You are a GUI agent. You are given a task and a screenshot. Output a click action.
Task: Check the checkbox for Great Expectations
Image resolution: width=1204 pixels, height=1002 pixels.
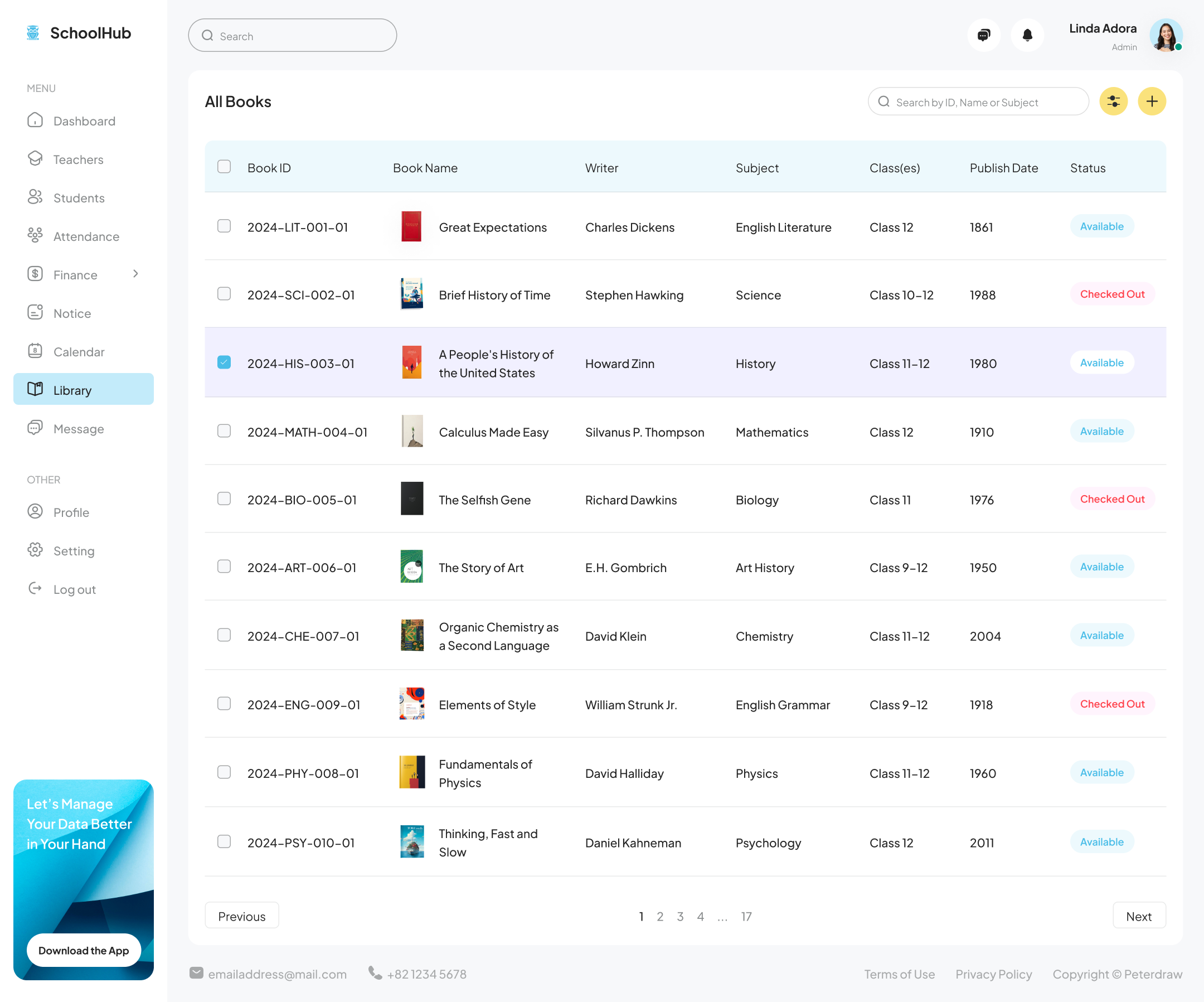coord(224,226)
